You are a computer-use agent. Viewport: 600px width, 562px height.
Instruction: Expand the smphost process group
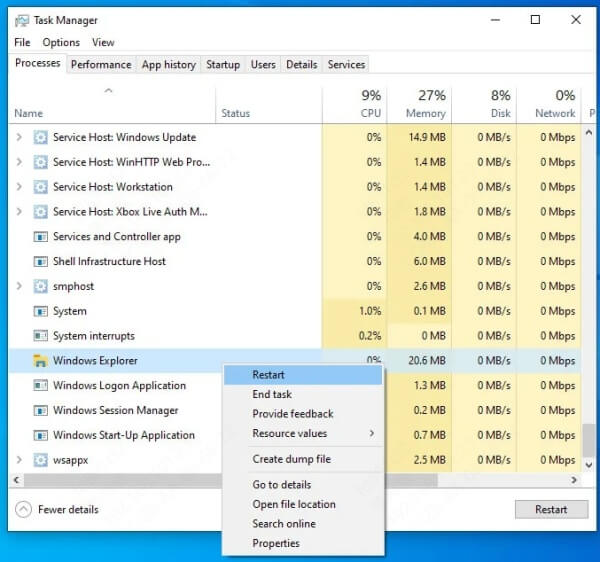coord(19,286)
